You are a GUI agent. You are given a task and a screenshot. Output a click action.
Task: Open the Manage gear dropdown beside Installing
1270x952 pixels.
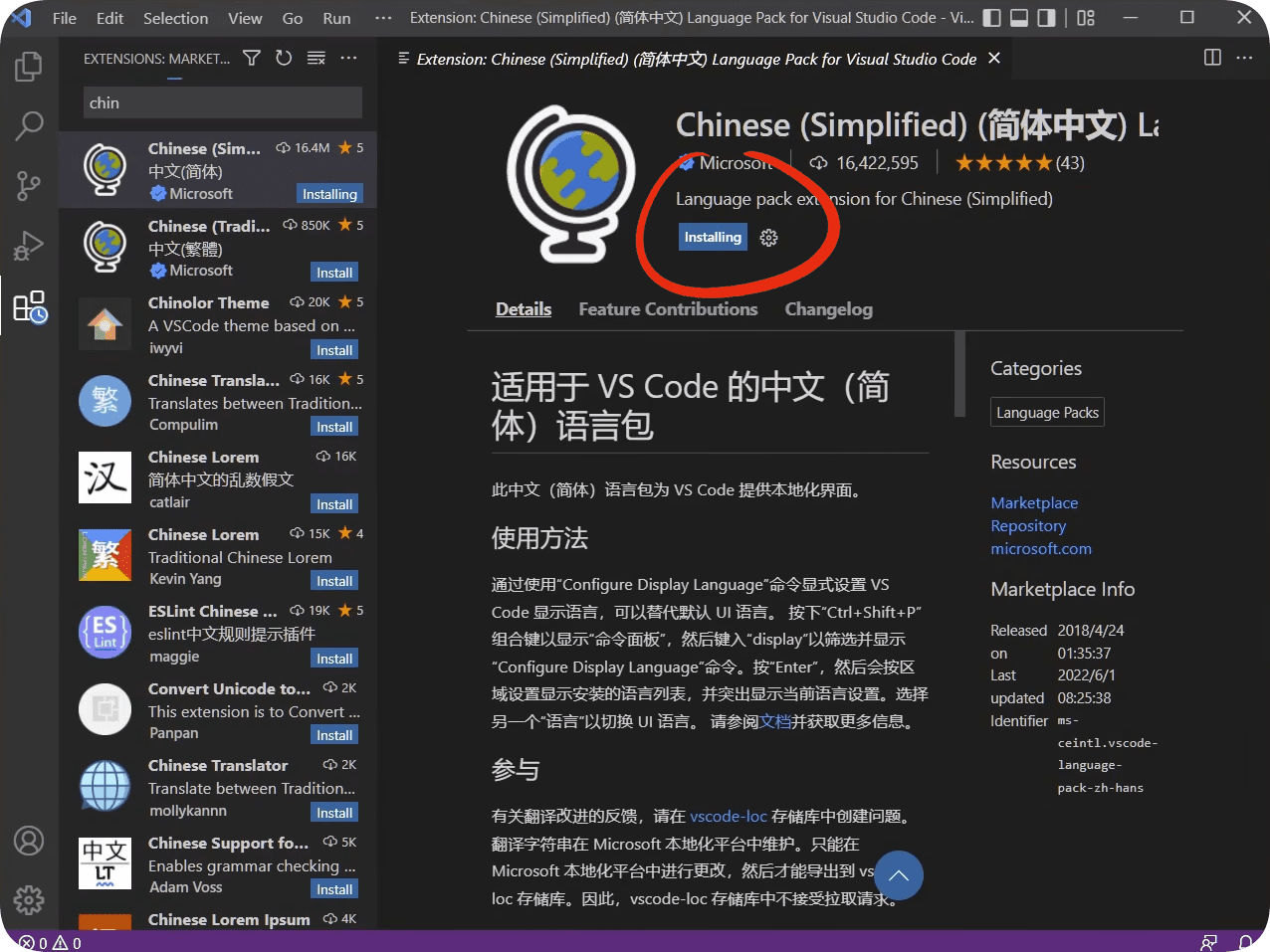point(768,238)
